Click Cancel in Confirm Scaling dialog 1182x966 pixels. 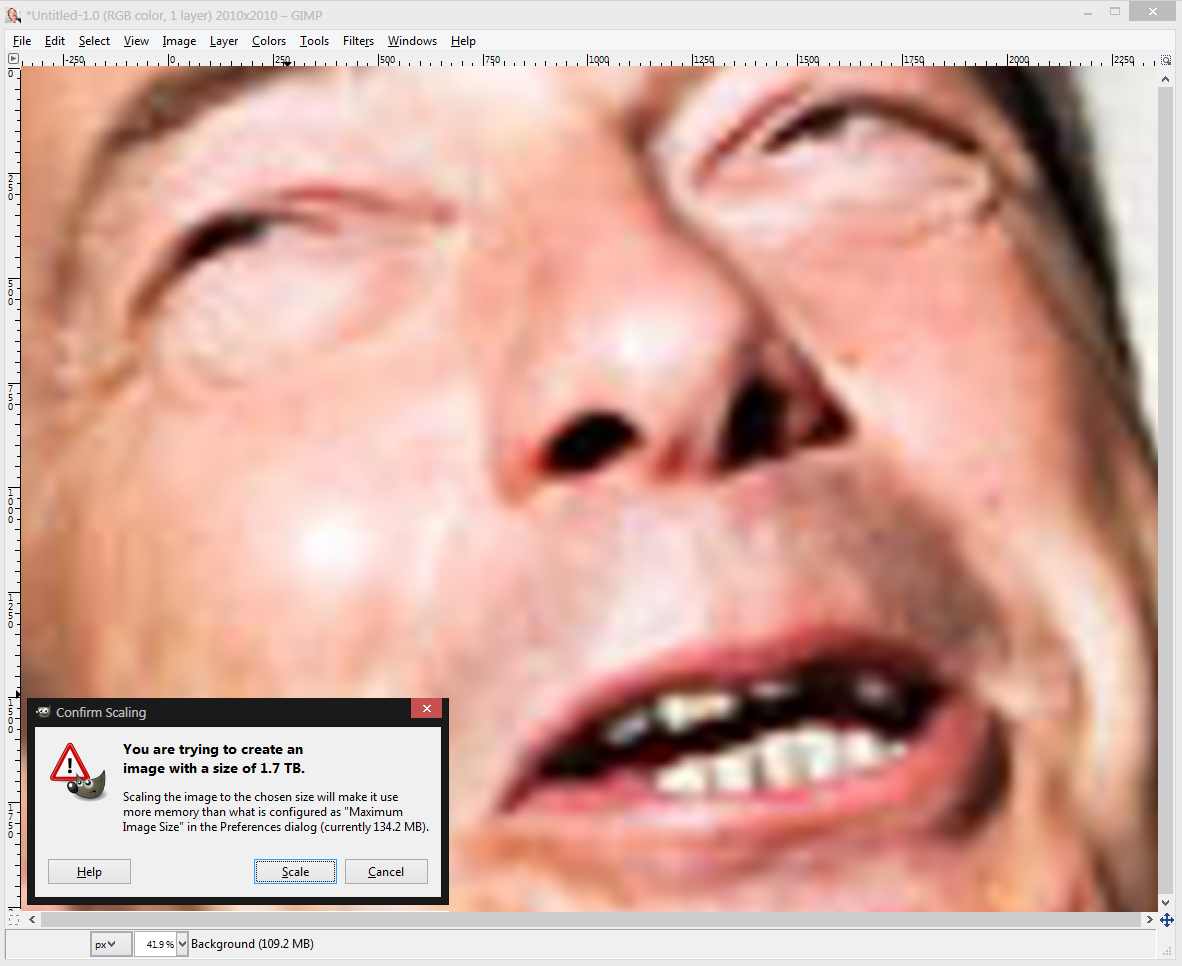(x=386, y=872)
